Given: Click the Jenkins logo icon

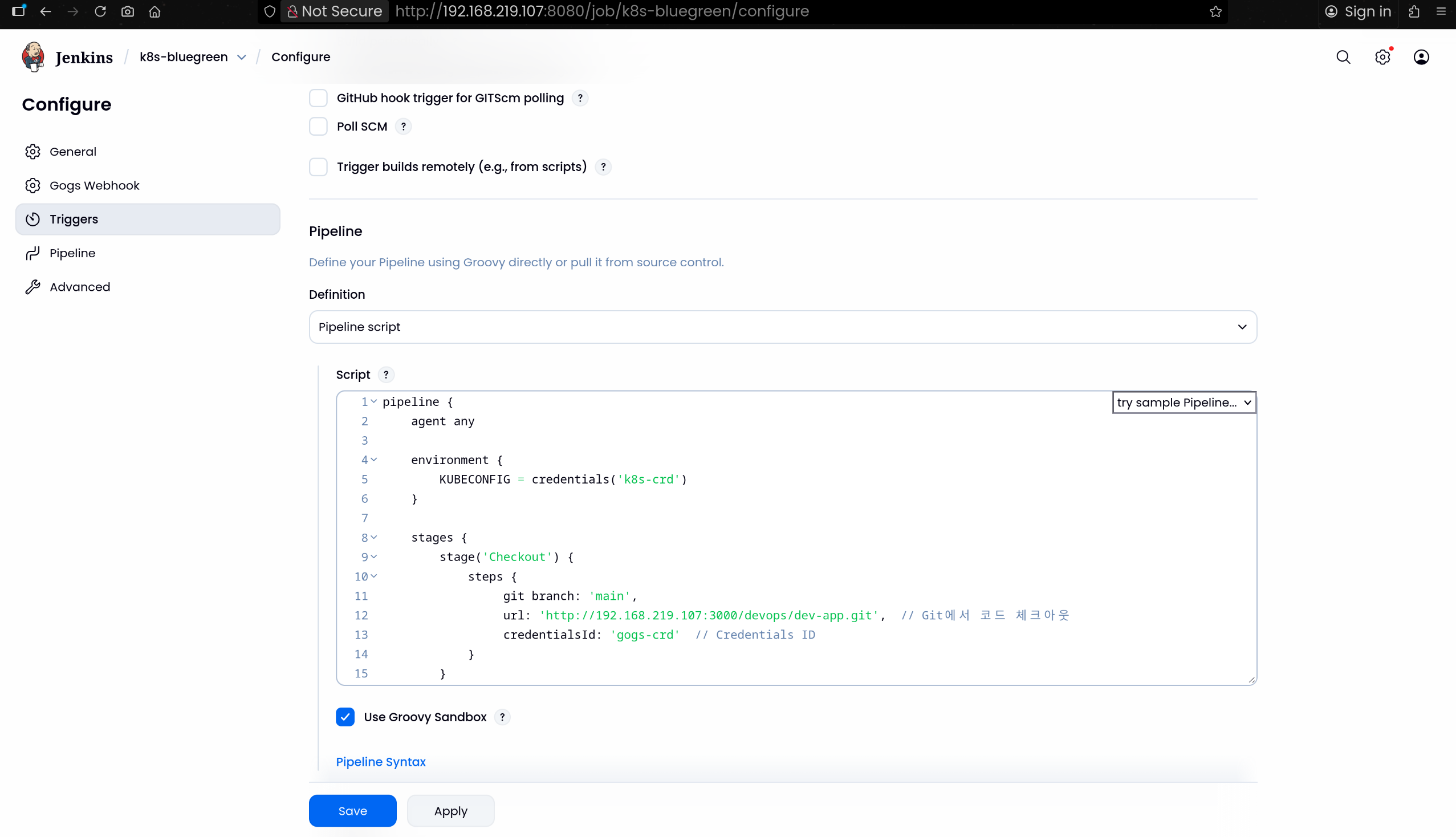Looking at the screenshot, I should point(32,56).
